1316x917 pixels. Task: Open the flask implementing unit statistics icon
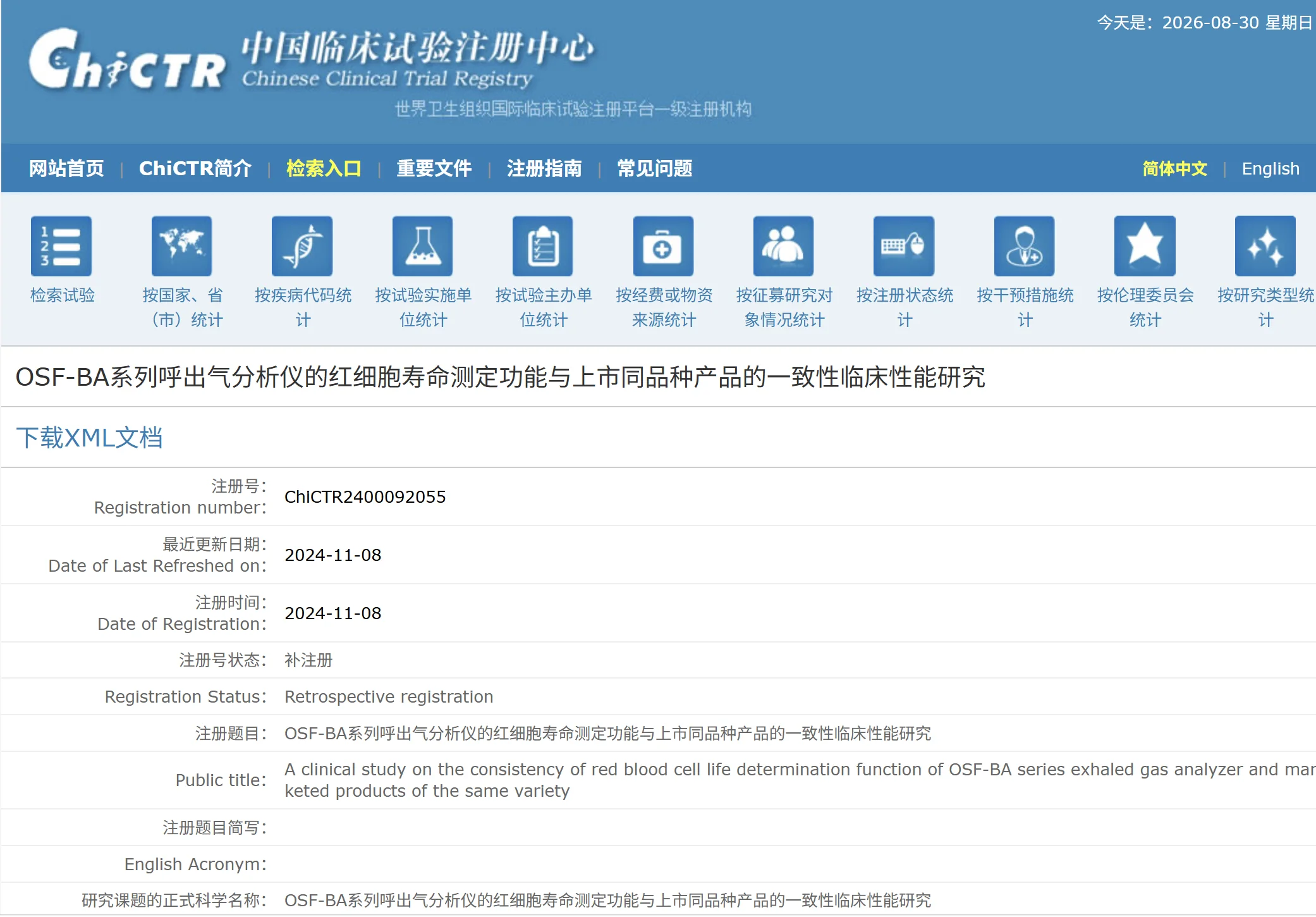click(423, 246)
